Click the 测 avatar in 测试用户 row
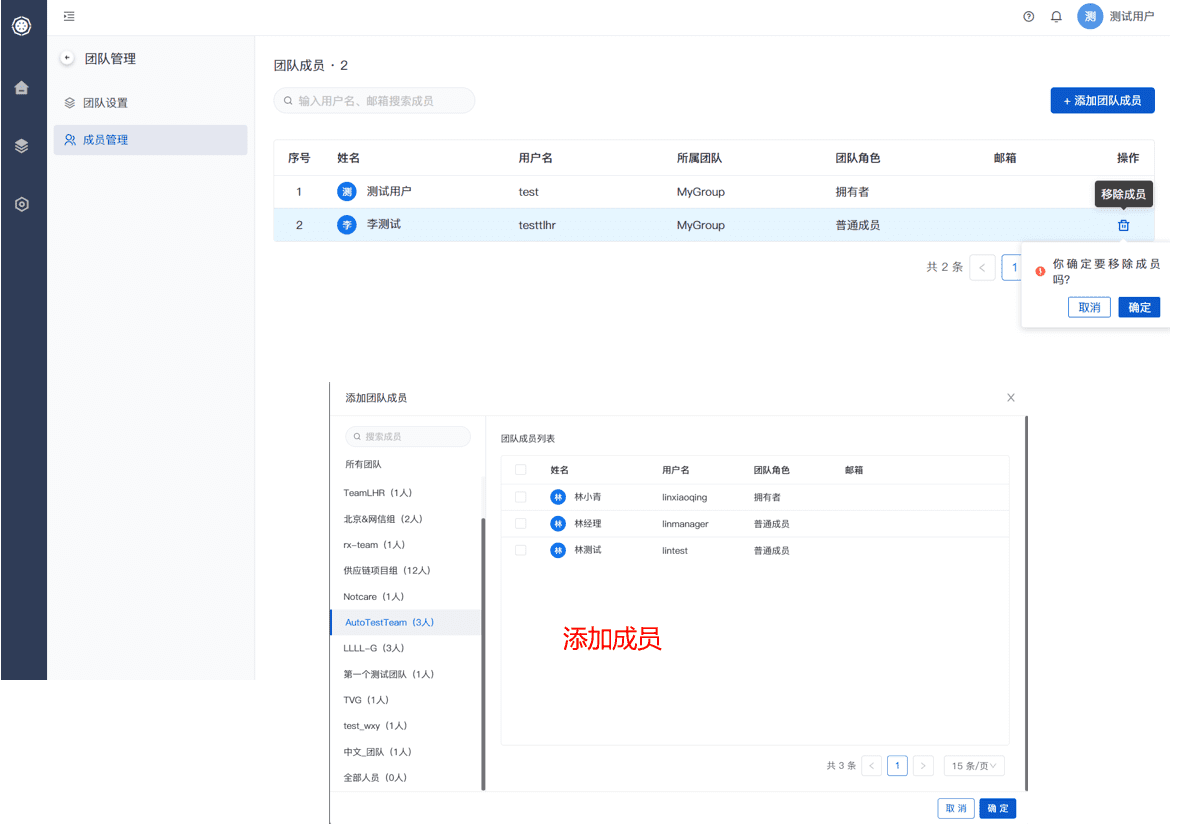Image resolution: width=1191 pixels, height=835 pixels. (346, 191)
